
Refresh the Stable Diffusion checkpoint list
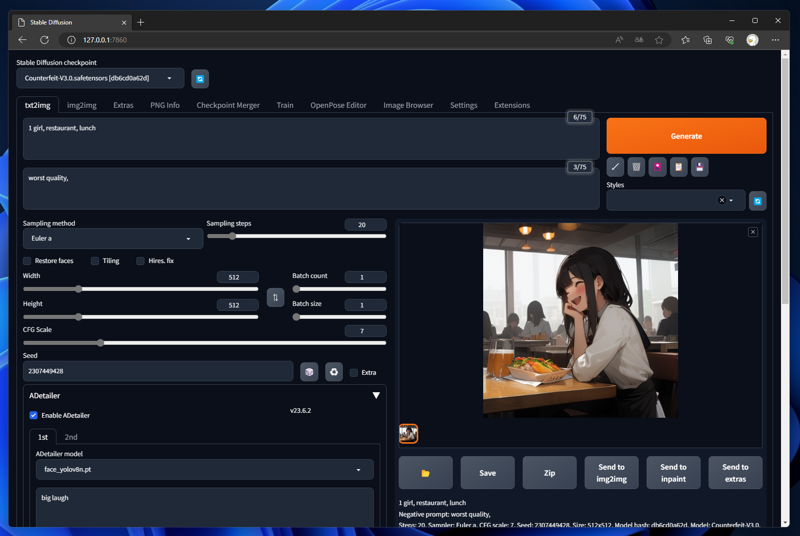coord(200,79)
